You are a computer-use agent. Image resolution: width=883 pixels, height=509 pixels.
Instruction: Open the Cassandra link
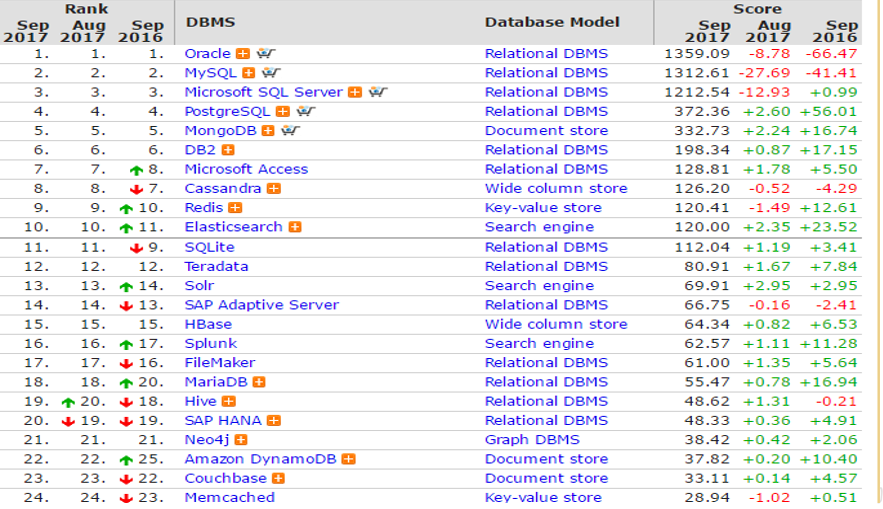coord(223,189)
